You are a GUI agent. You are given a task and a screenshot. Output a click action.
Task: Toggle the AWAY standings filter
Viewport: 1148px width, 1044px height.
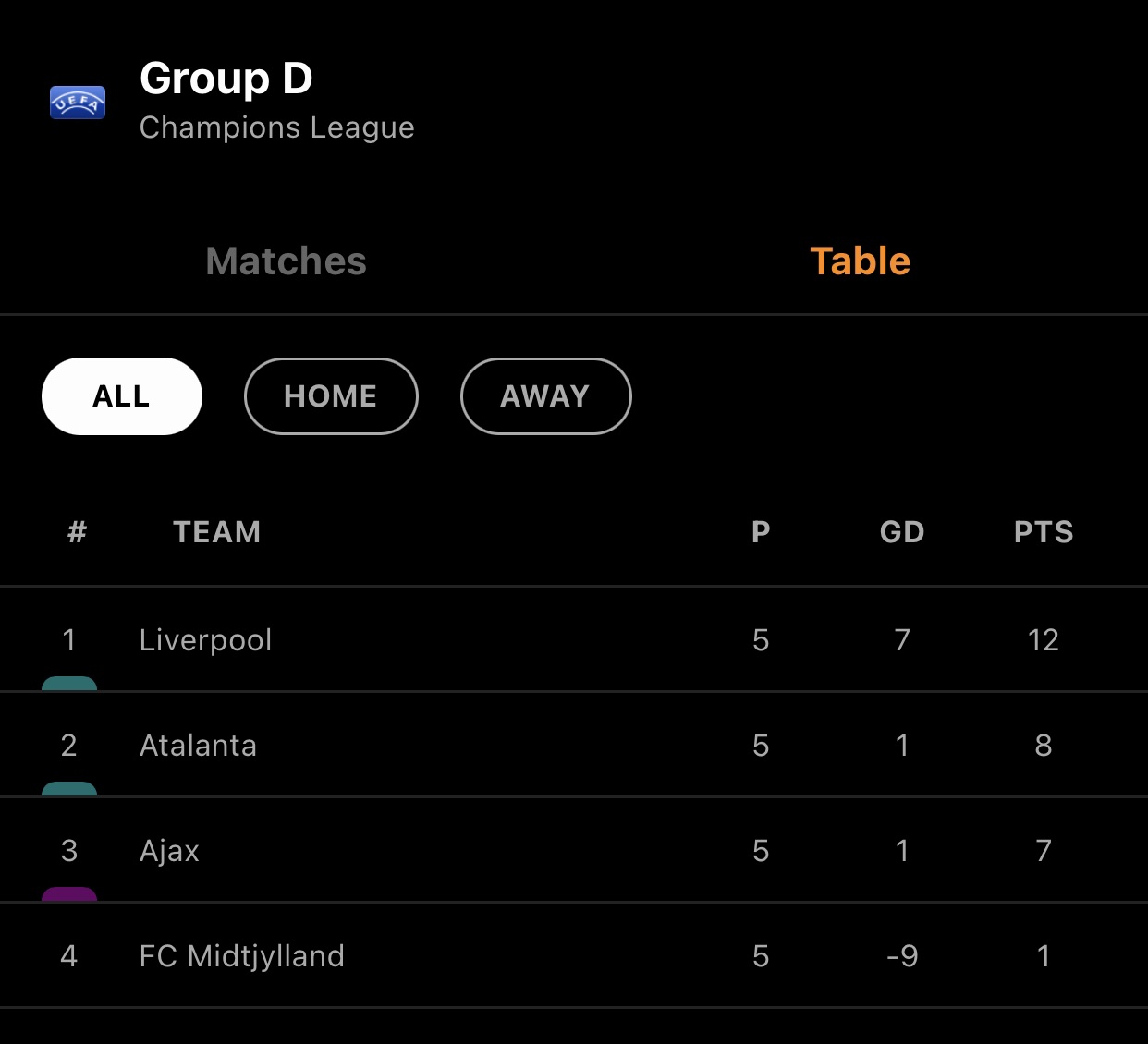click(x=545, y=396)
